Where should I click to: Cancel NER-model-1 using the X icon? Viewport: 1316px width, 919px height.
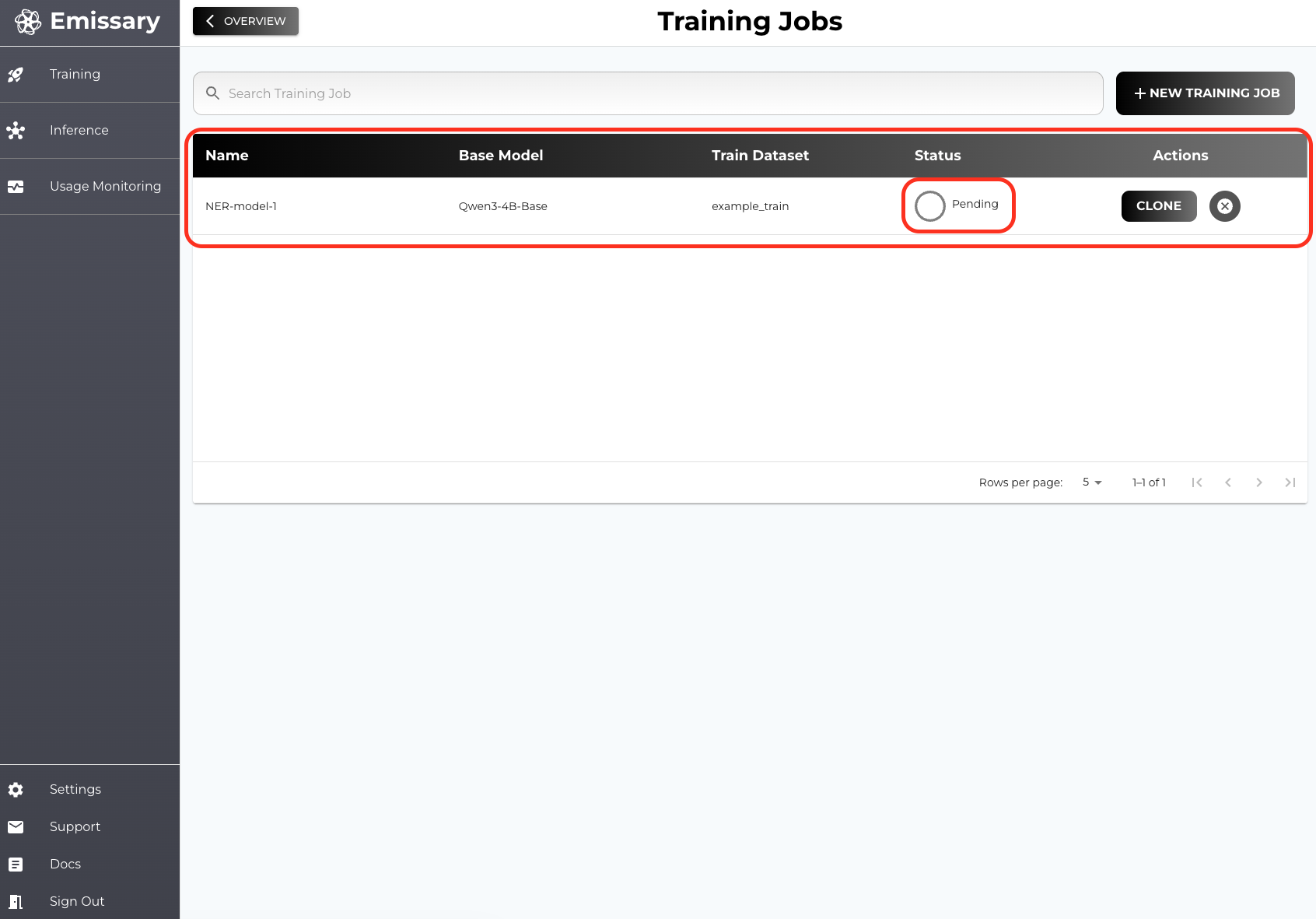pyautogui.click(x=1225, y=206)
